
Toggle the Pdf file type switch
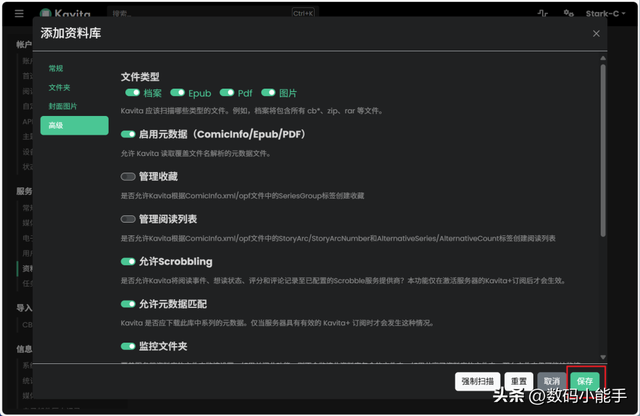[227, 93]
